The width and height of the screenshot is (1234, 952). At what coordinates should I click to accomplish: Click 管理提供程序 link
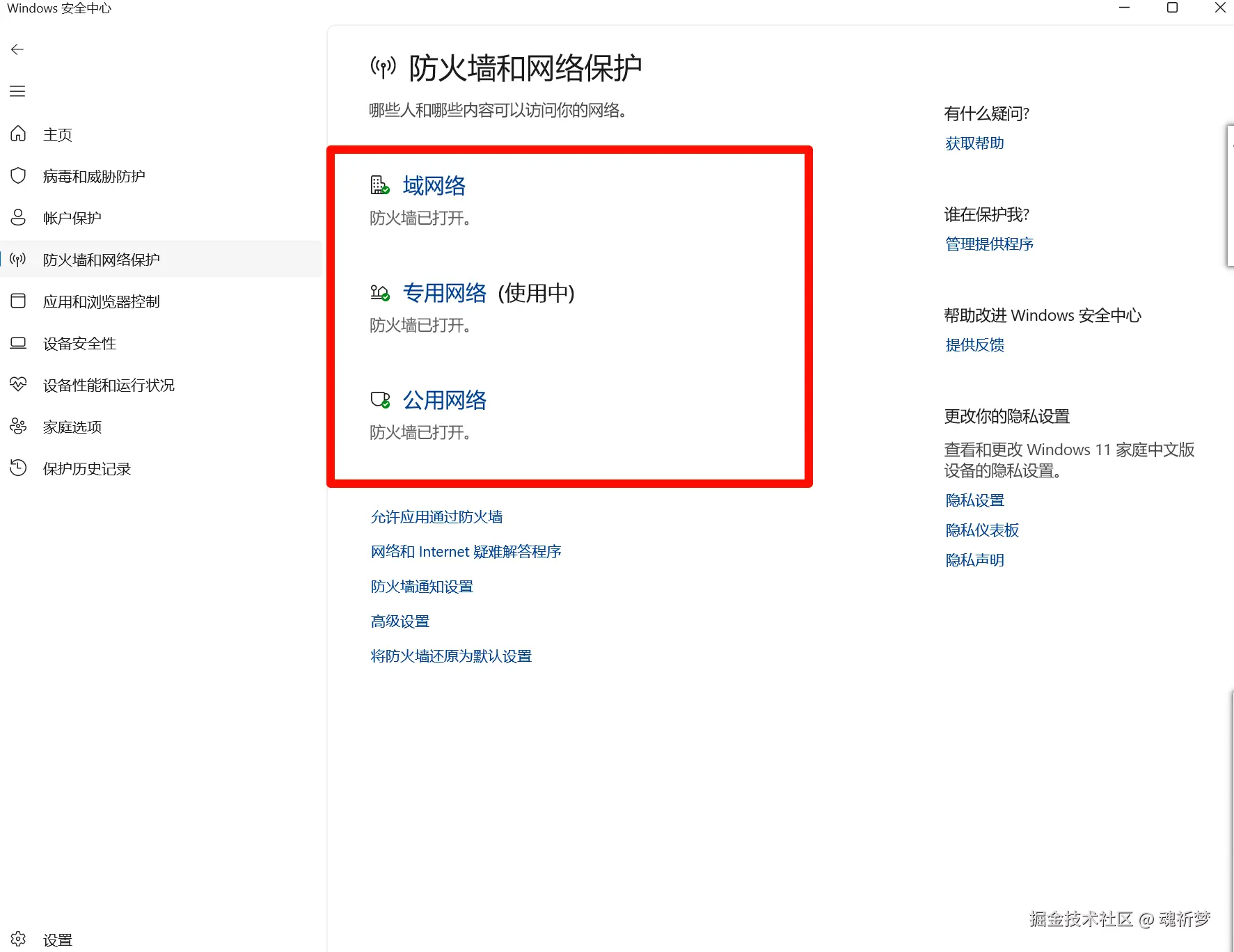(989, 244)
